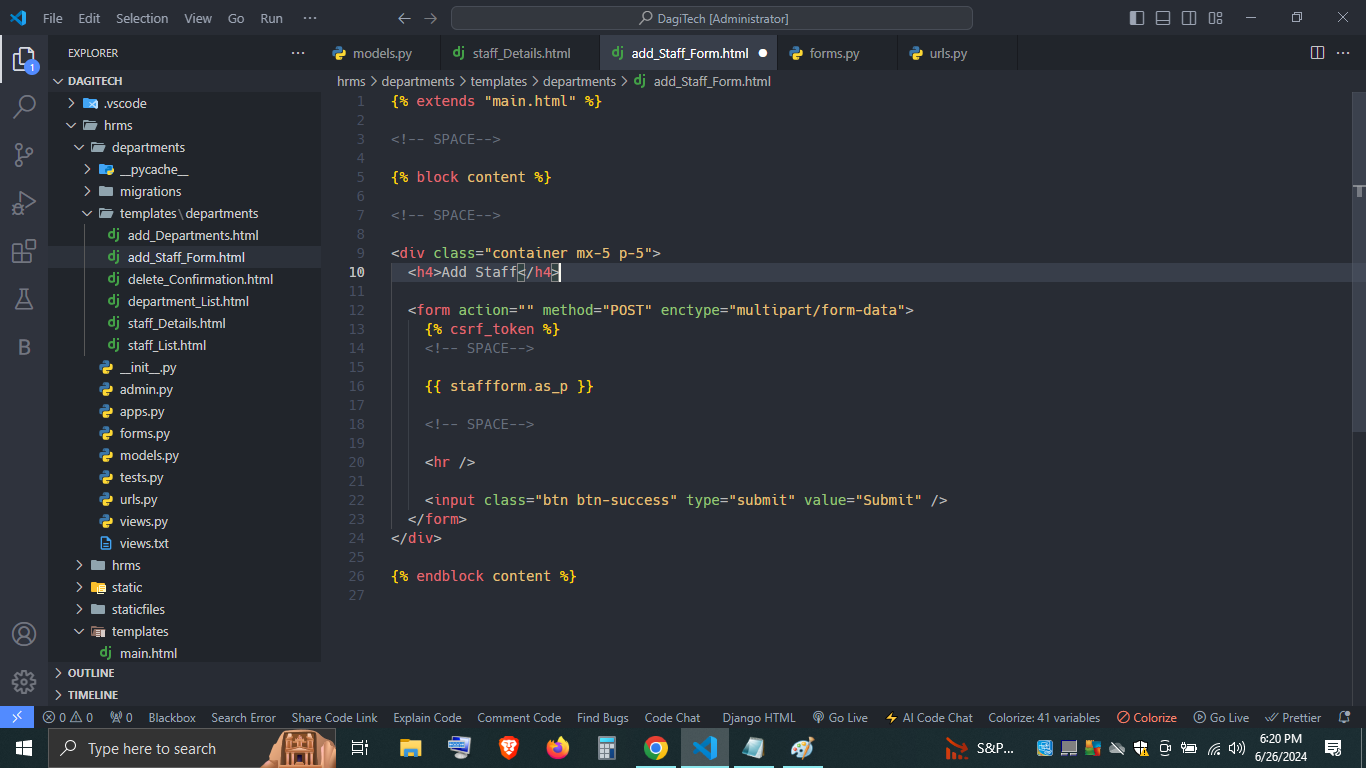This screenshot has height=768, width=1366.
Task: Open Source Control view
Action: 24,154
